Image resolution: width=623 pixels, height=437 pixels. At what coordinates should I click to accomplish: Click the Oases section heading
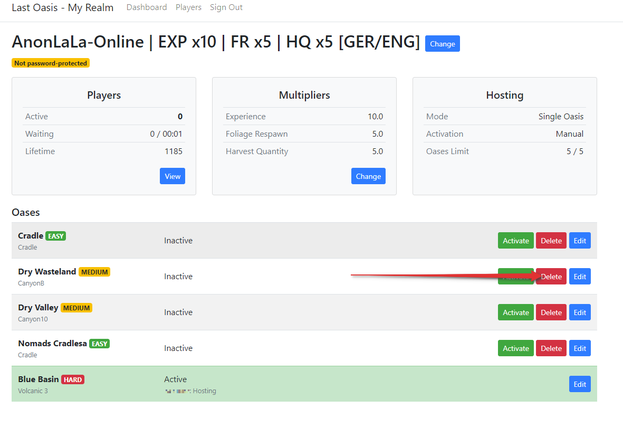click(x=26, y=212)
